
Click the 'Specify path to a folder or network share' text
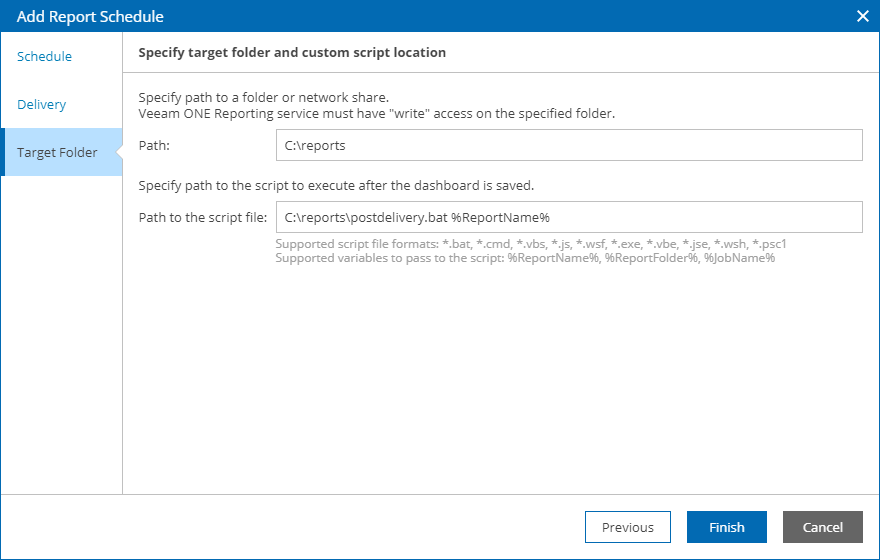pyautogui.click(x=262, y=98)
